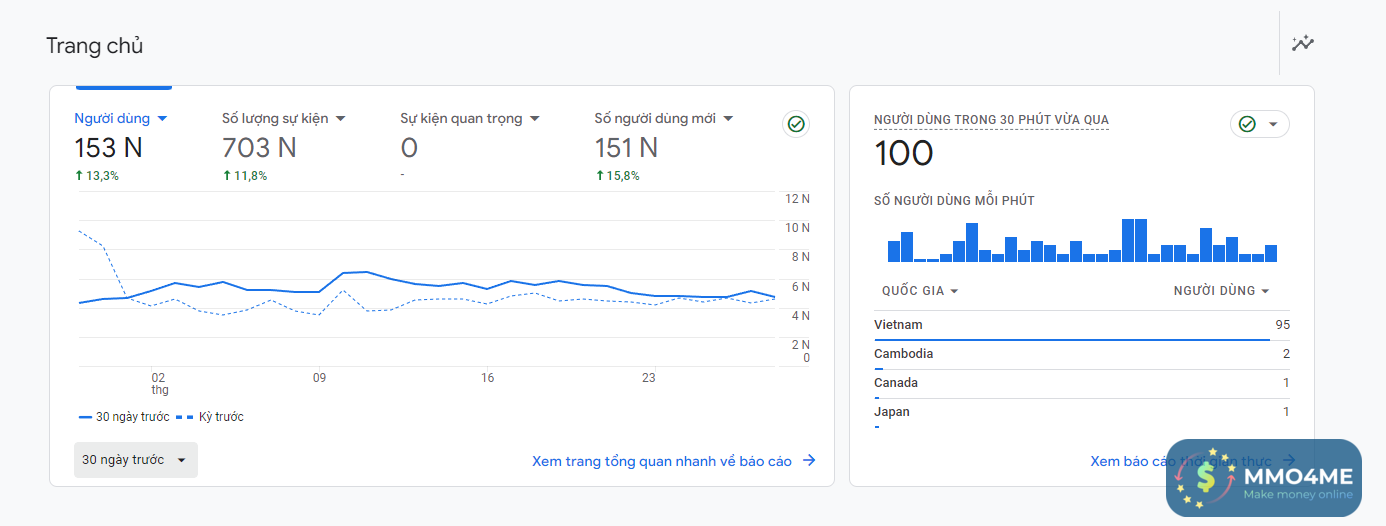The image size is (1386, 526).
Task: Click the Vietnam country row
Action: pos(1081,325)
